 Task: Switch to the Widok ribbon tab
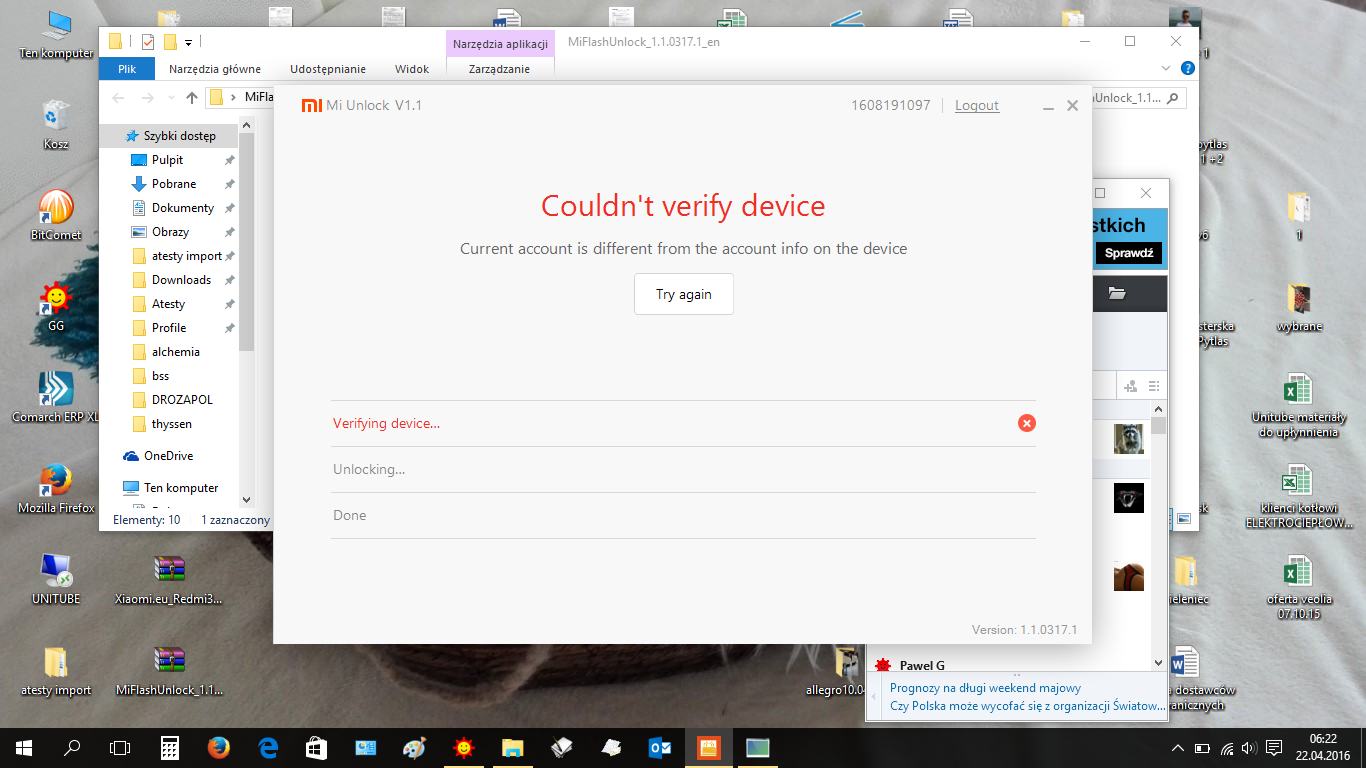[412, 69]
